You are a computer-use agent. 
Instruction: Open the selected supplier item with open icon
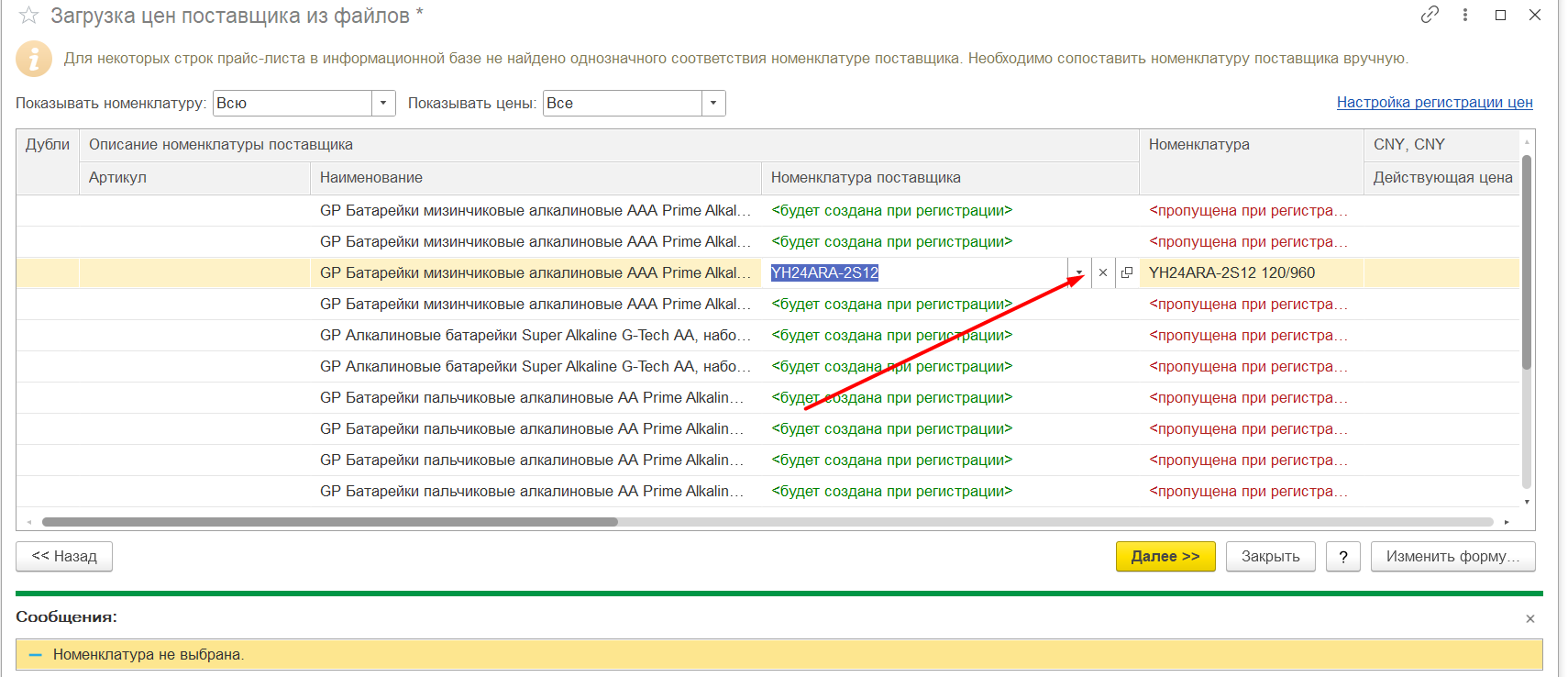click(x=1127, y=272)
